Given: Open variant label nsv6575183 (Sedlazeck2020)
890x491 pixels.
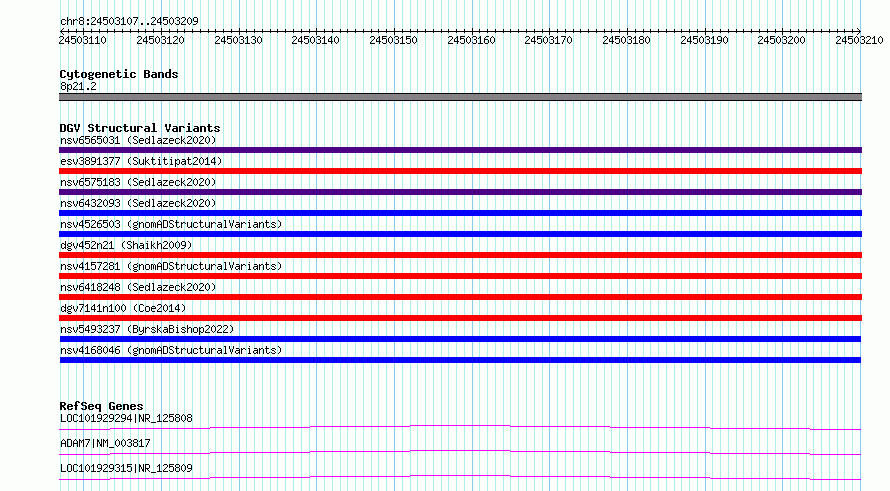Looking at the screenshot, I should click(138, 182).
